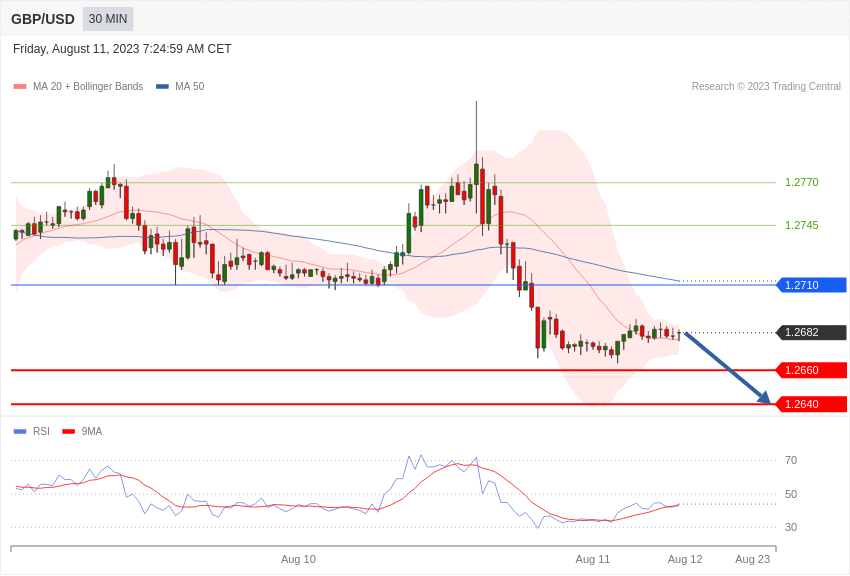Screen dimensions: 850x576
Task: Click the black 1.2682 current price tag
Action: pos(812,332)
